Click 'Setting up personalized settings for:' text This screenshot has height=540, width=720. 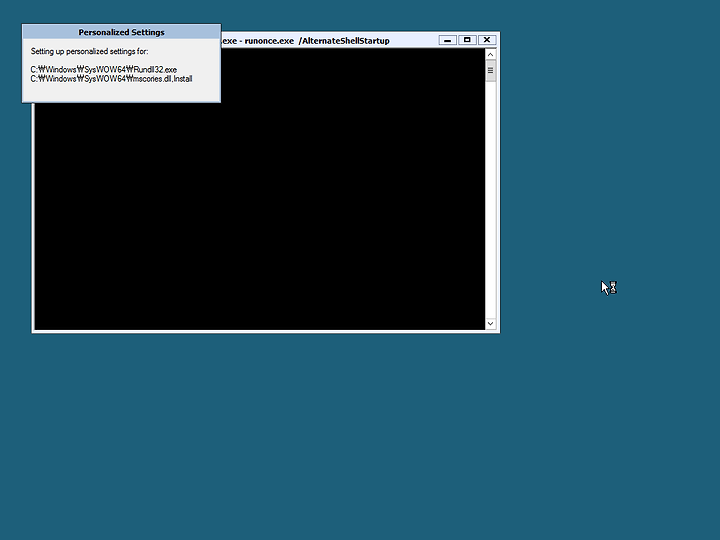tap(90, 51)
